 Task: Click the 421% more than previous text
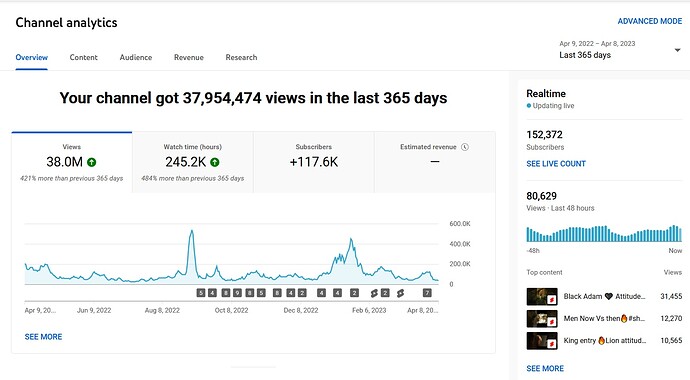(x=72, y=178)
